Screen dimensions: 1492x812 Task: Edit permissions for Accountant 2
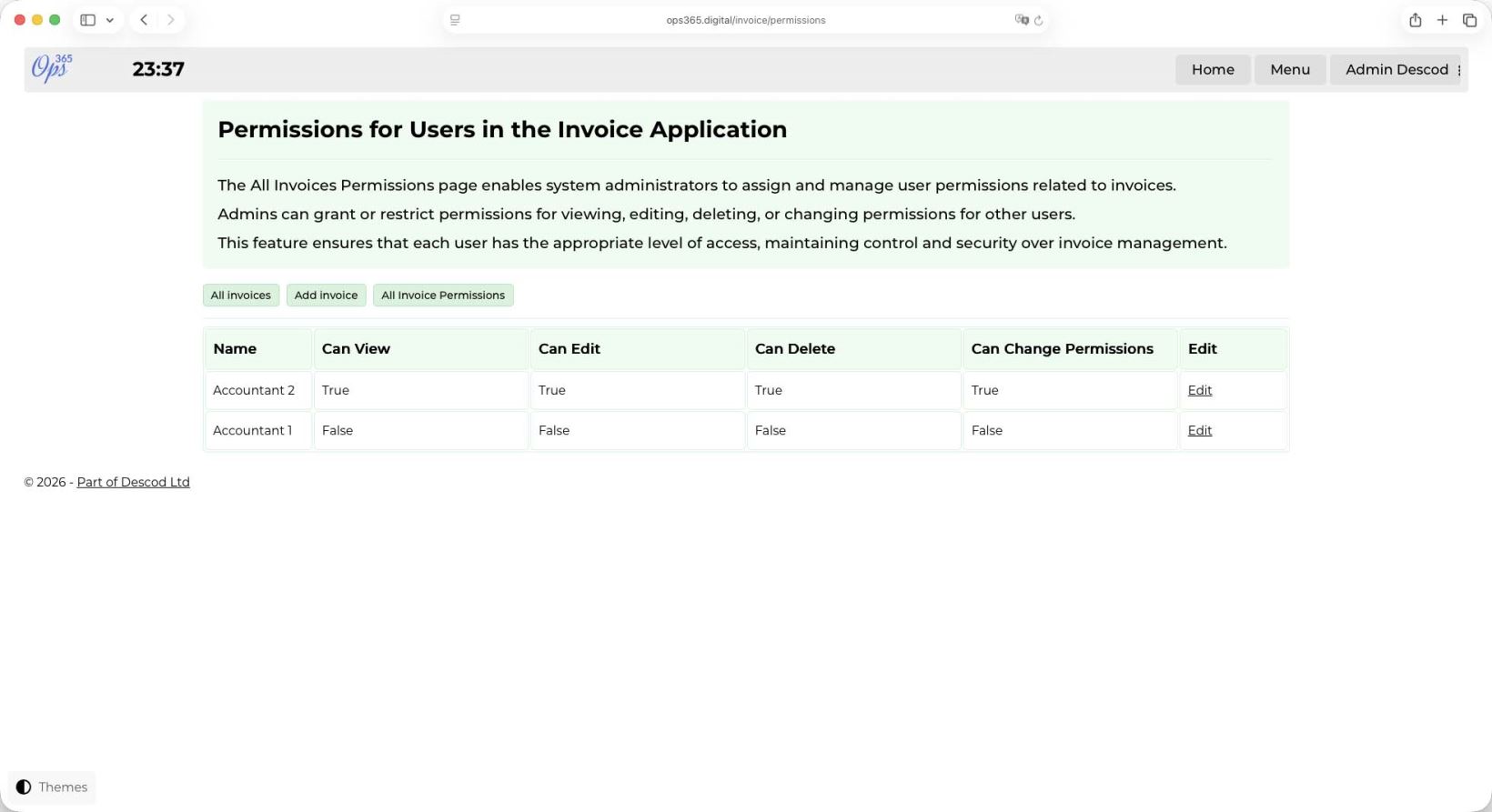tap(1200, 390)
